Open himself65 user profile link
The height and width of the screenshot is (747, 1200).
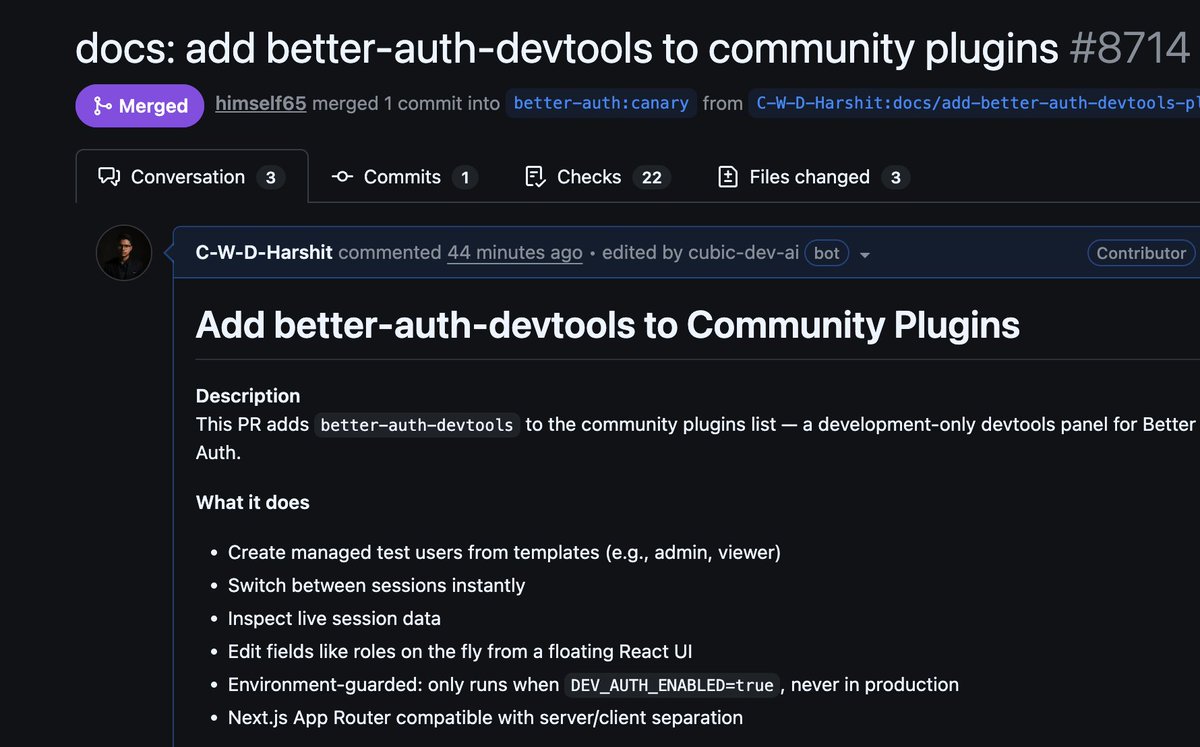click(260, 103)
